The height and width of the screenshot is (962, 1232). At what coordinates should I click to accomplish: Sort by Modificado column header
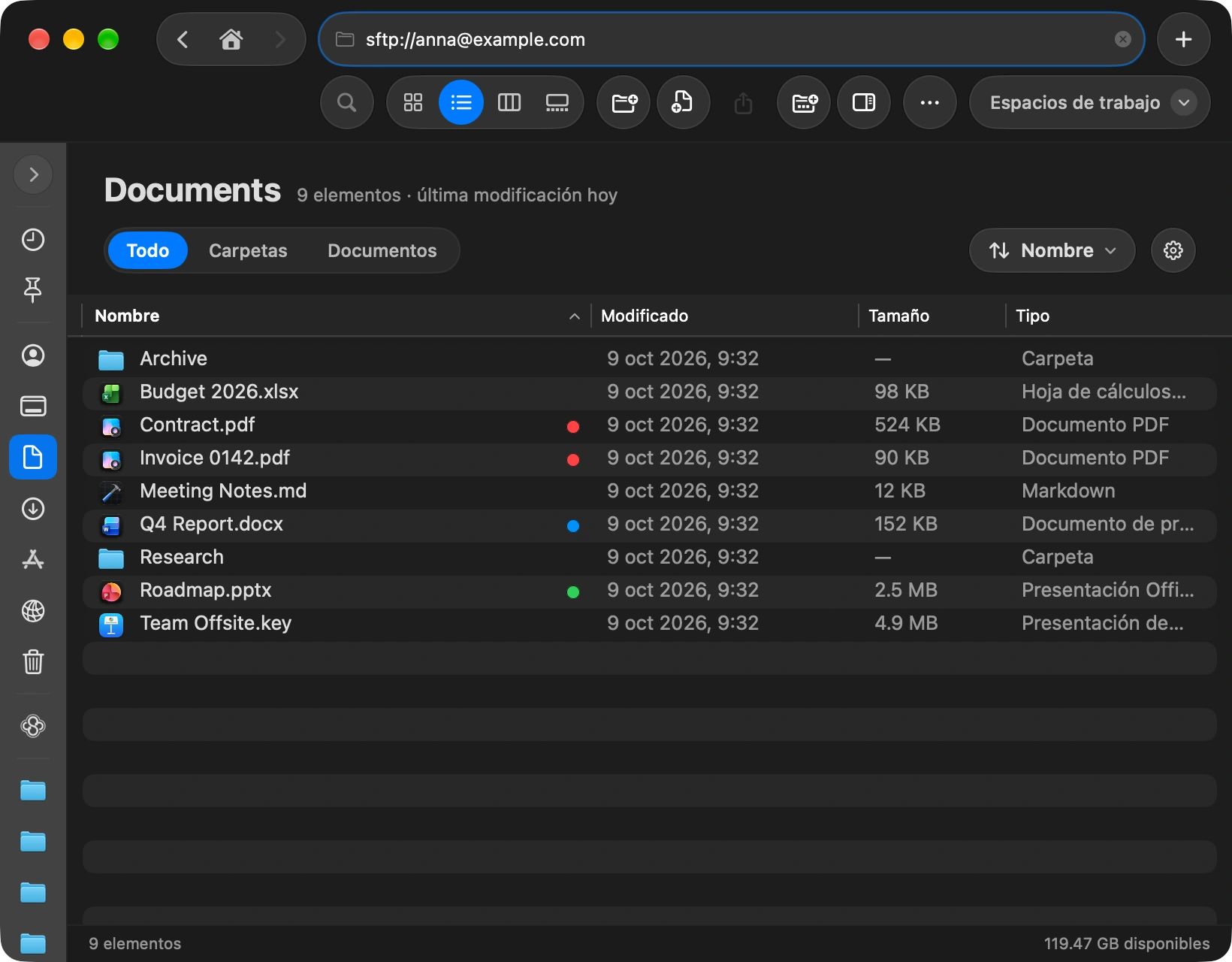coord(724,316)
